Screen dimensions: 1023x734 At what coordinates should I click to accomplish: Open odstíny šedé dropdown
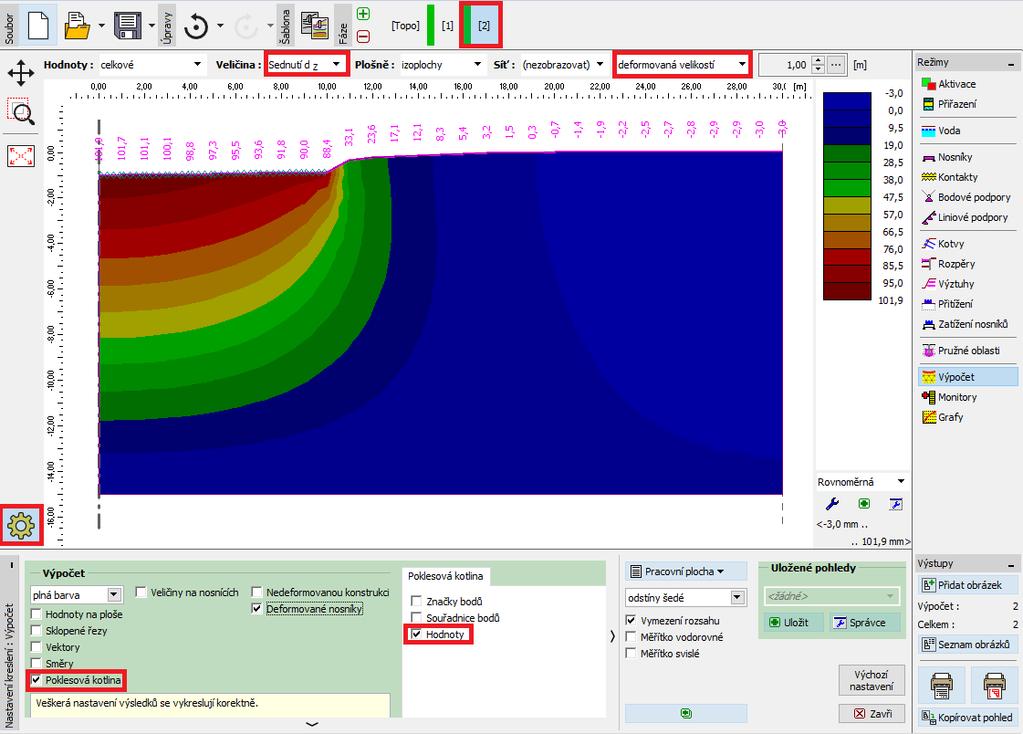tap(685, 598)
